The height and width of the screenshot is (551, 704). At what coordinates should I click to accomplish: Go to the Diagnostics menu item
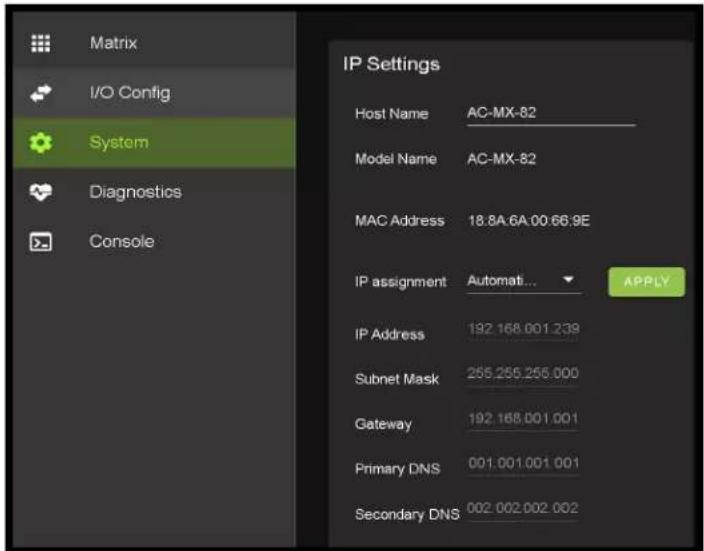click(x=154, y=192)
